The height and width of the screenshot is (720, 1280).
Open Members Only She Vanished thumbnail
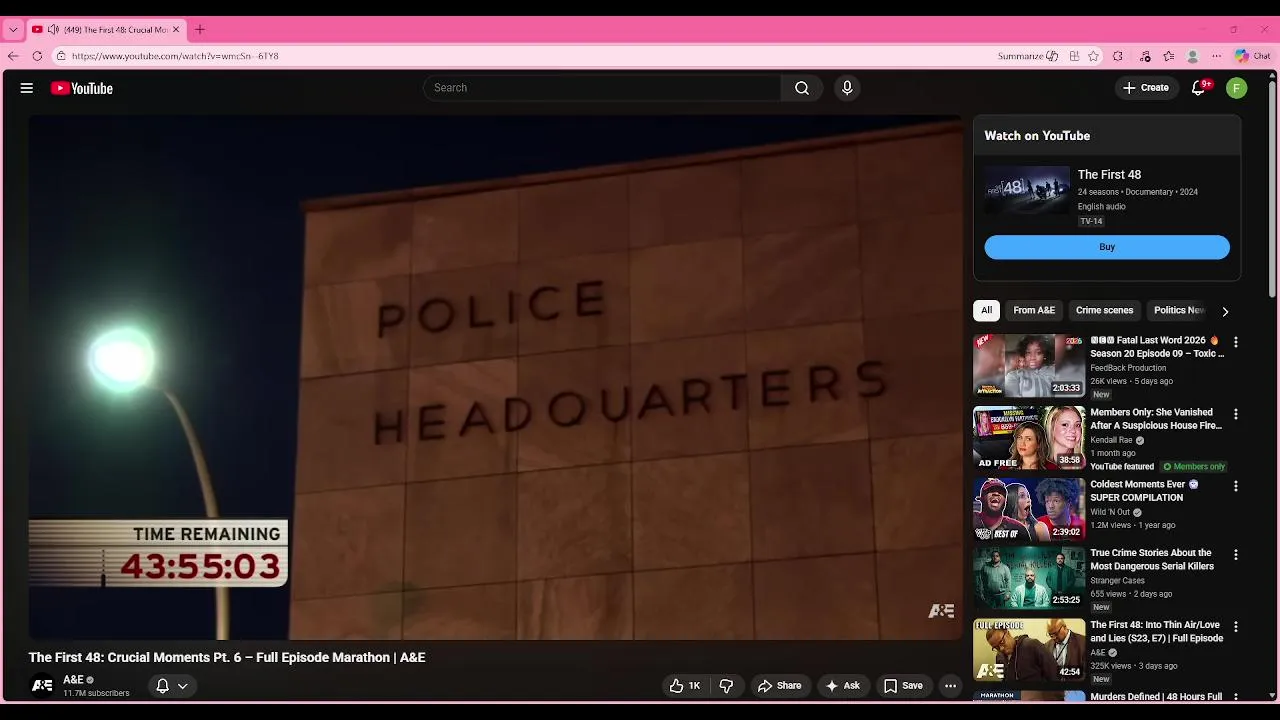pos(1029,437)
